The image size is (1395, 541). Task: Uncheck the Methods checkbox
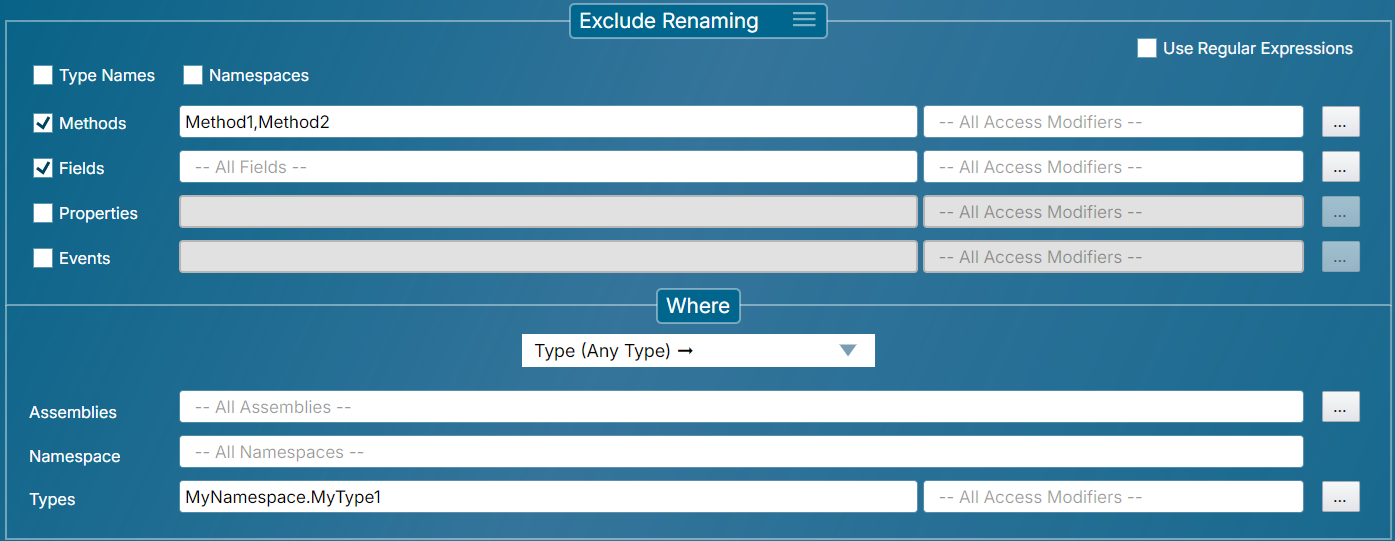click(43, 123)
